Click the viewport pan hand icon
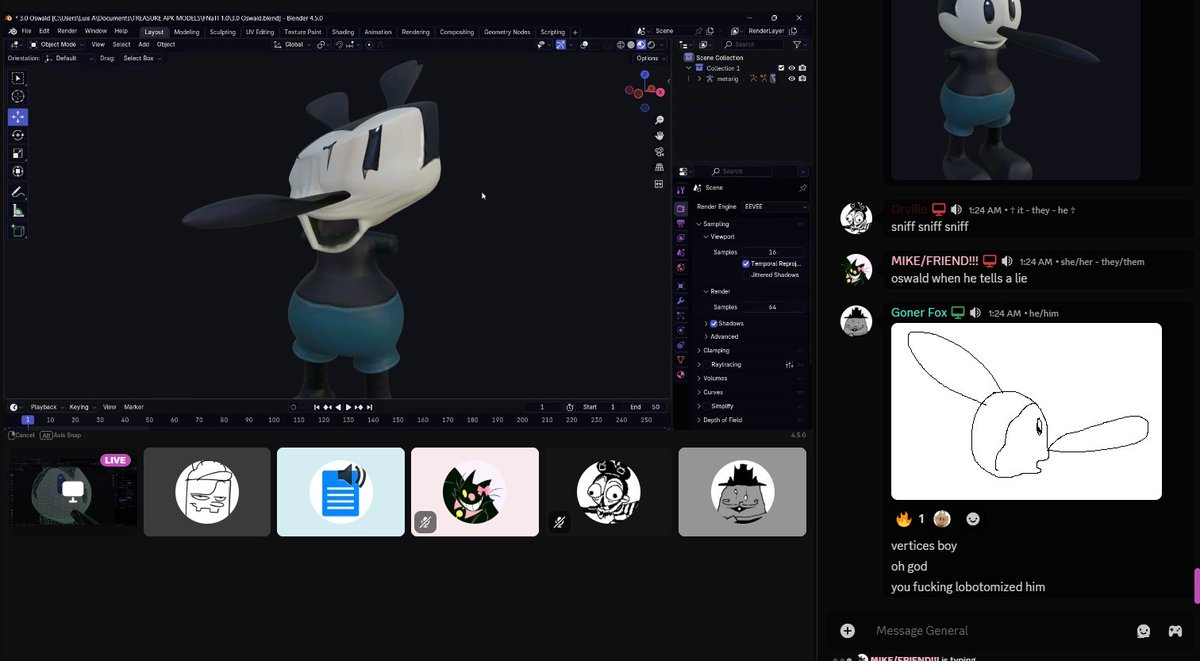 coord(659,136)
